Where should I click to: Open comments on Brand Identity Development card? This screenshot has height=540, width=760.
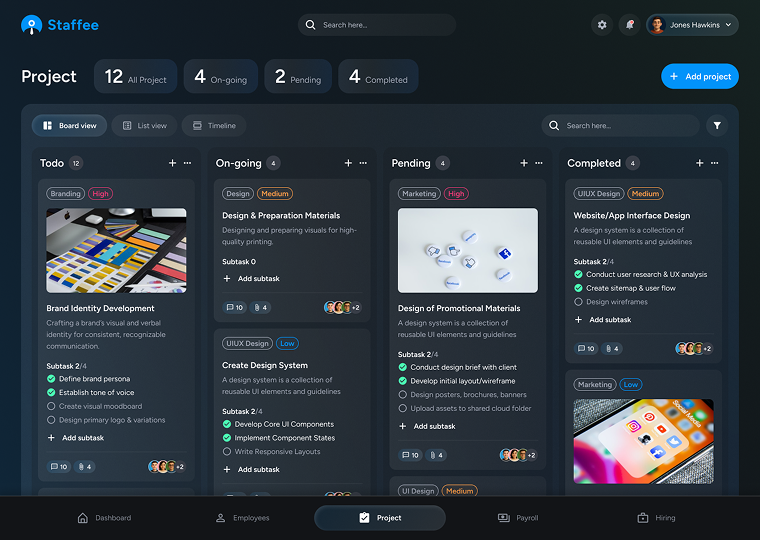[59, 466]
